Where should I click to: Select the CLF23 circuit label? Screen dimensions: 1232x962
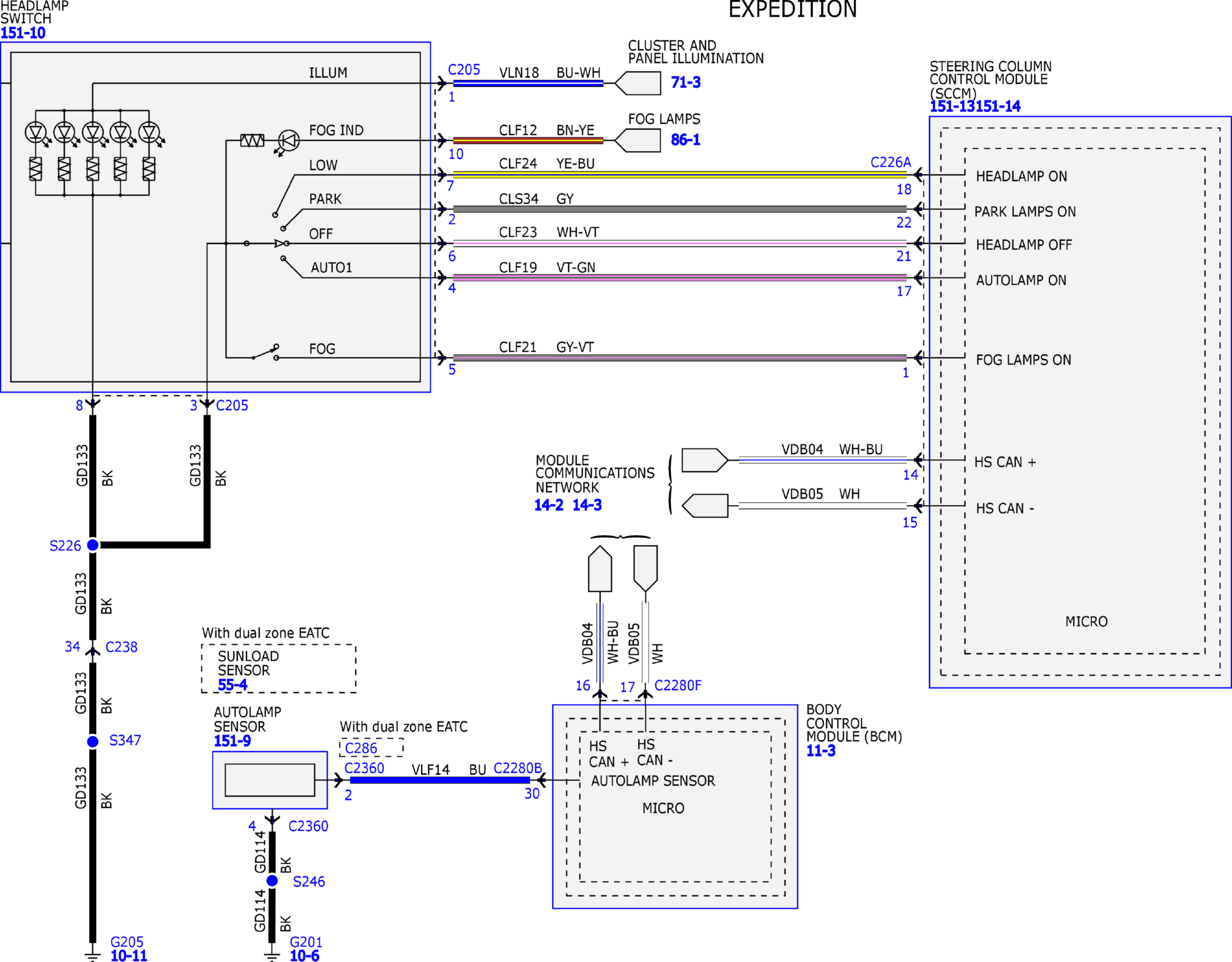[518, 232]
